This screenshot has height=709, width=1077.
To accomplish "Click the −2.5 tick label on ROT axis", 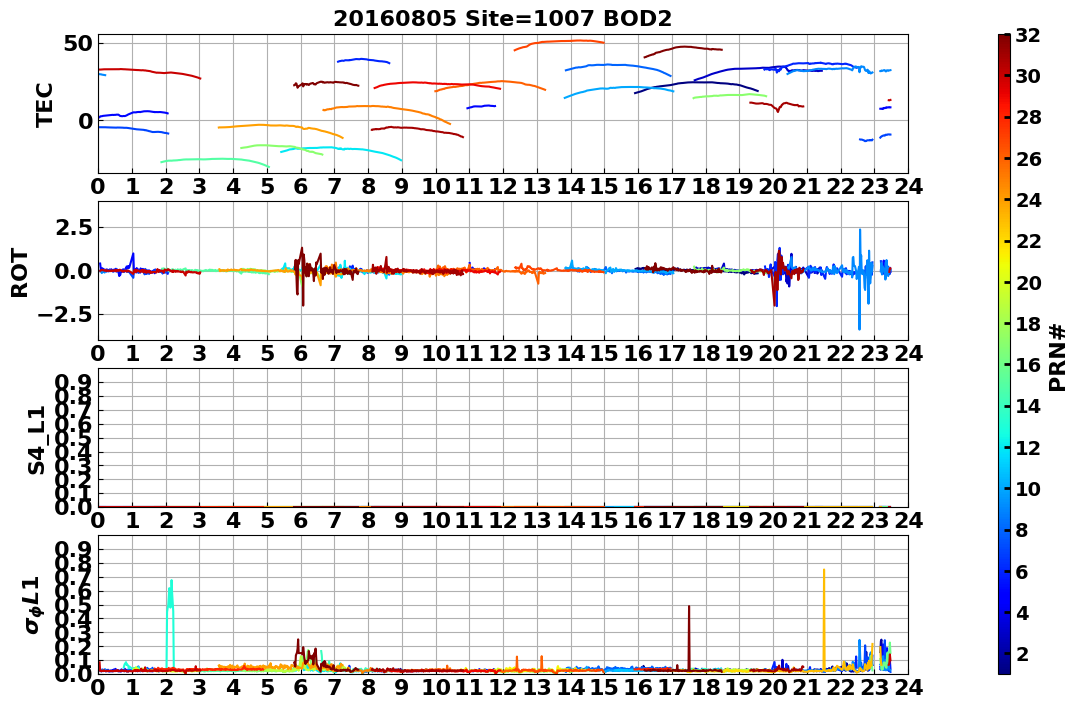I will [63, 315].
